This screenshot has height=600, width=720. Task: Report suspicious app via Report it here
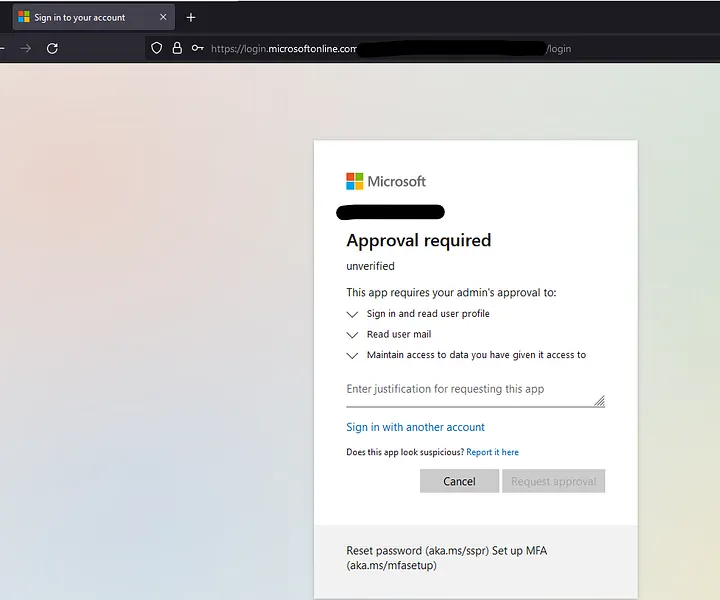(x=492, y=452)
